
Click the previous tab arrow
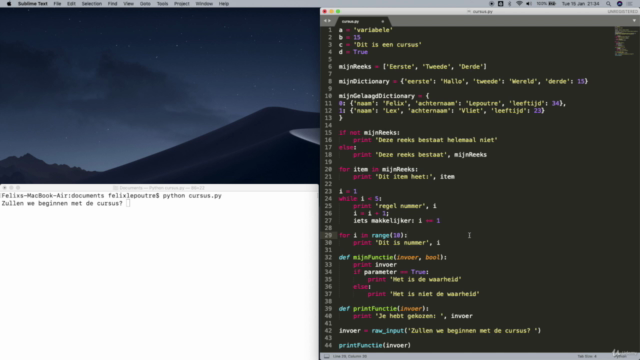325,21
